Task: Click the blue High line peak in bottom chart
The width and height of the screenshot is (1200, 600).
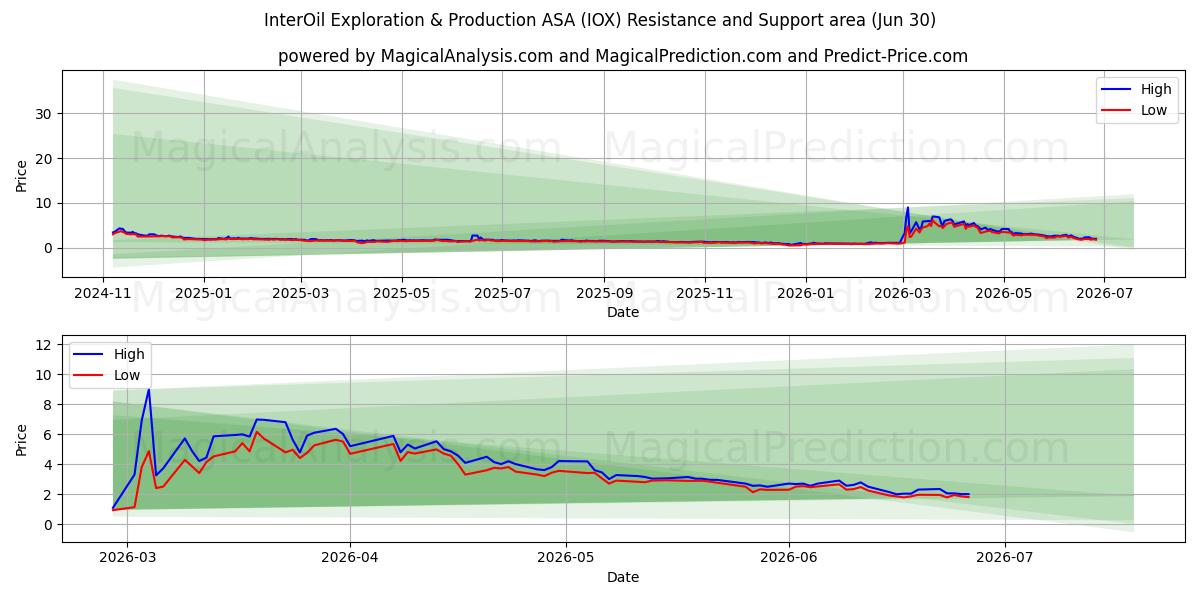Action: [x=149, y=390]
